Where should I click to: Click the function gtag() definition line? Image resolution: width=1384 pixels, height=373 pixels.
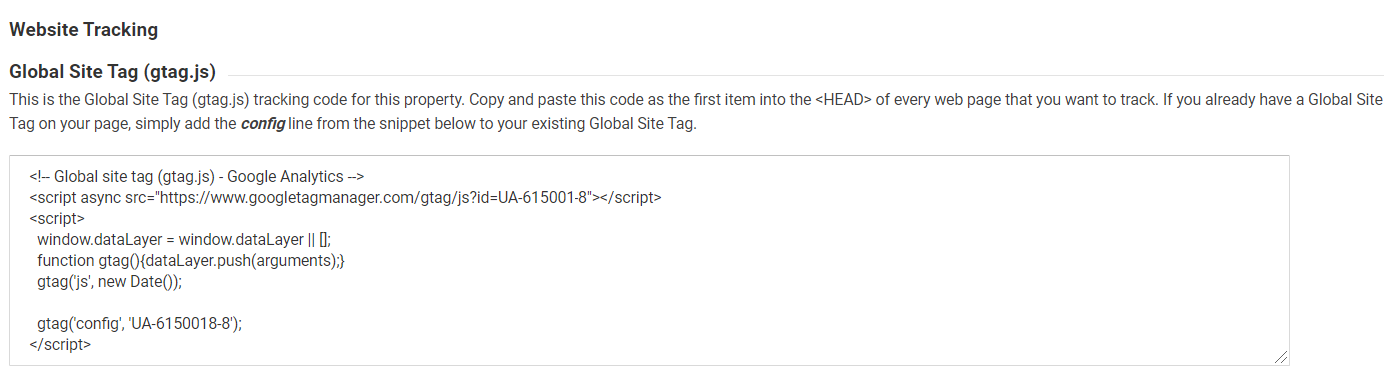point(190,260)
